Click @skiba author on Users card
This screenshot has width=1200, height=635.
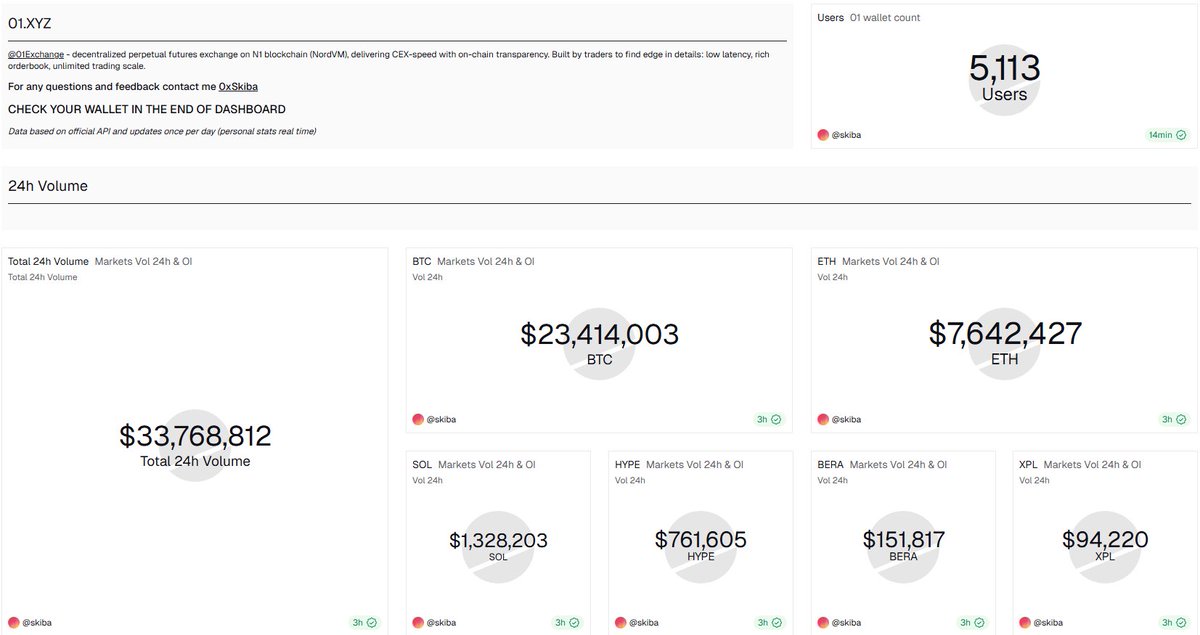846,135
